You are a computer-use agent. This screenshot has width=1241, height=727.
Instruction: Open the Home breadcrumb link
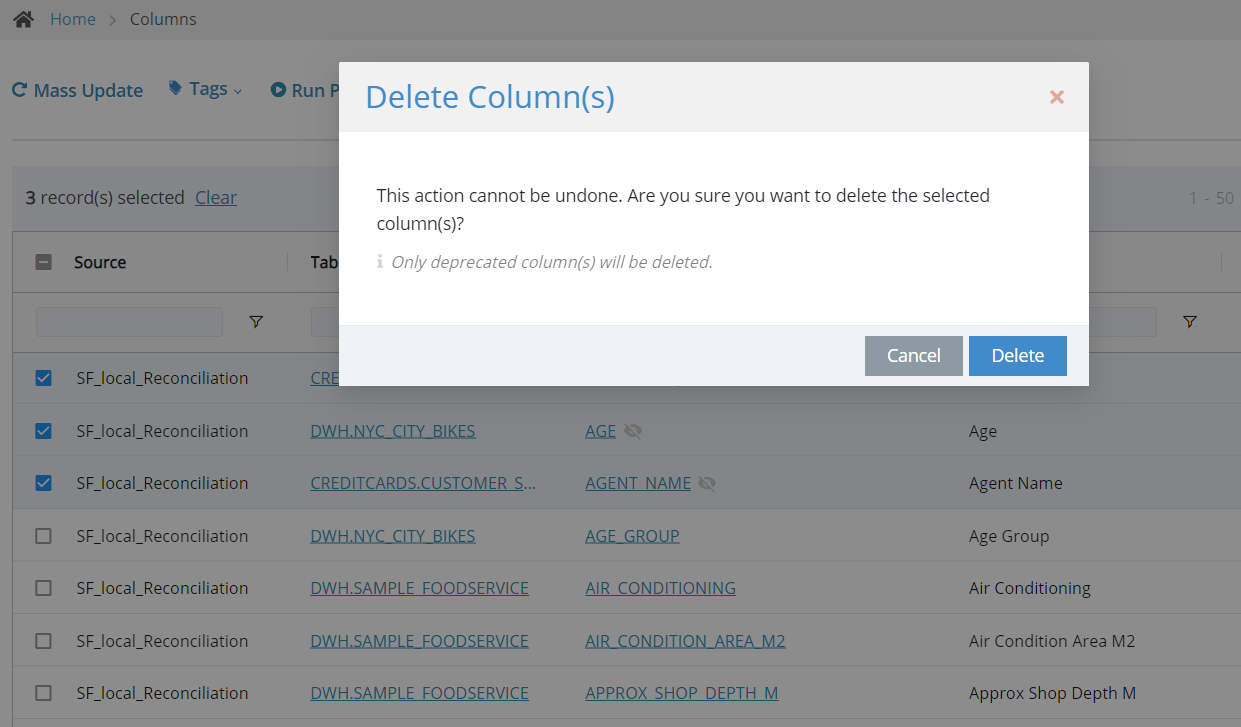click(x=73, y=19)
